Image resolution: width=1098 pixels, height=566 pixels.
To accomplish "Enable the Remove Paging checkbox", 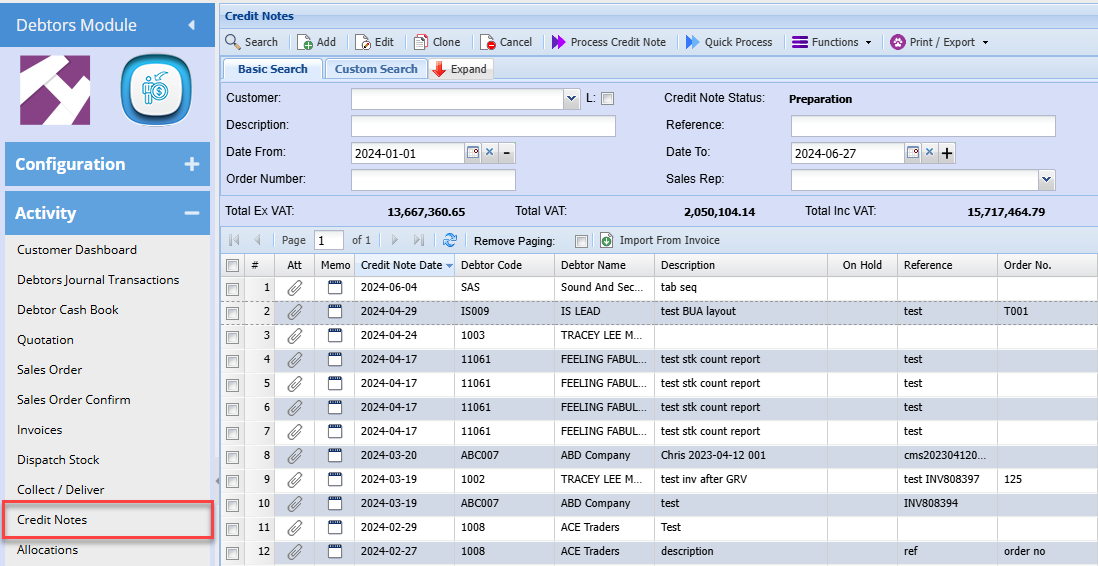I will tap(581, 241).
